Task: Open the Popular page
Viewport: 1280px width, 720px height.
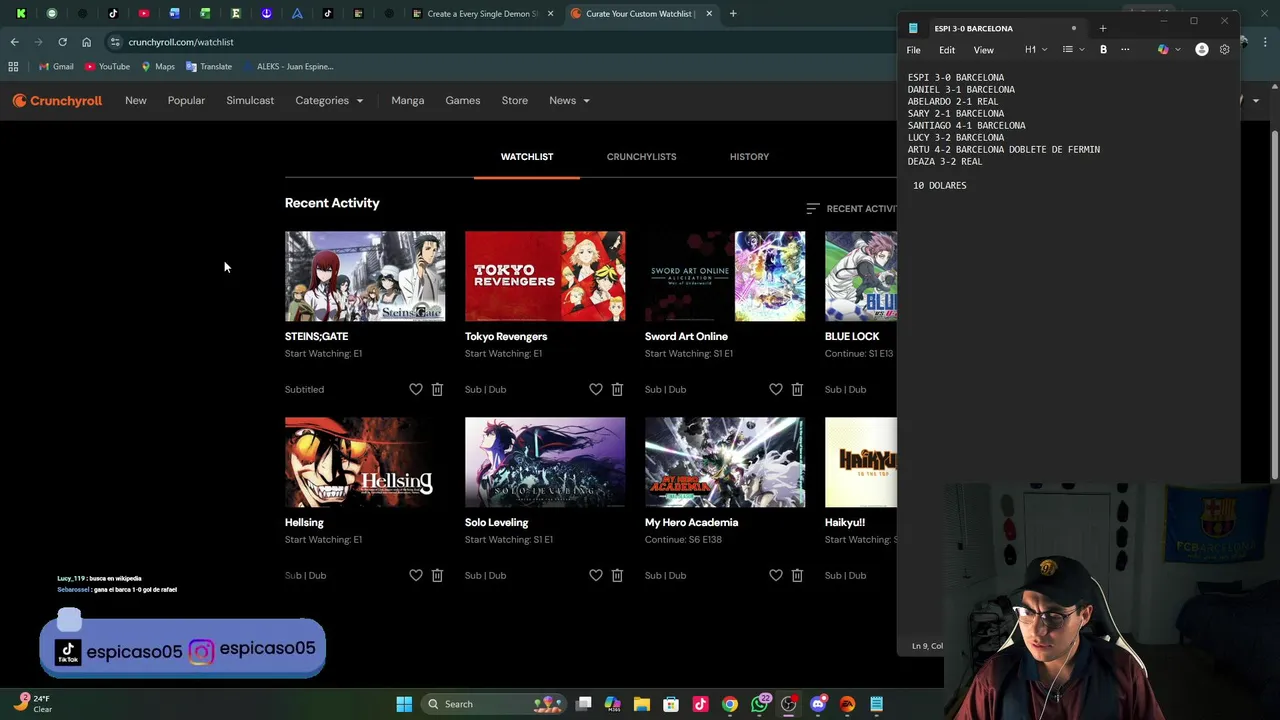Action: click(186, 100)
